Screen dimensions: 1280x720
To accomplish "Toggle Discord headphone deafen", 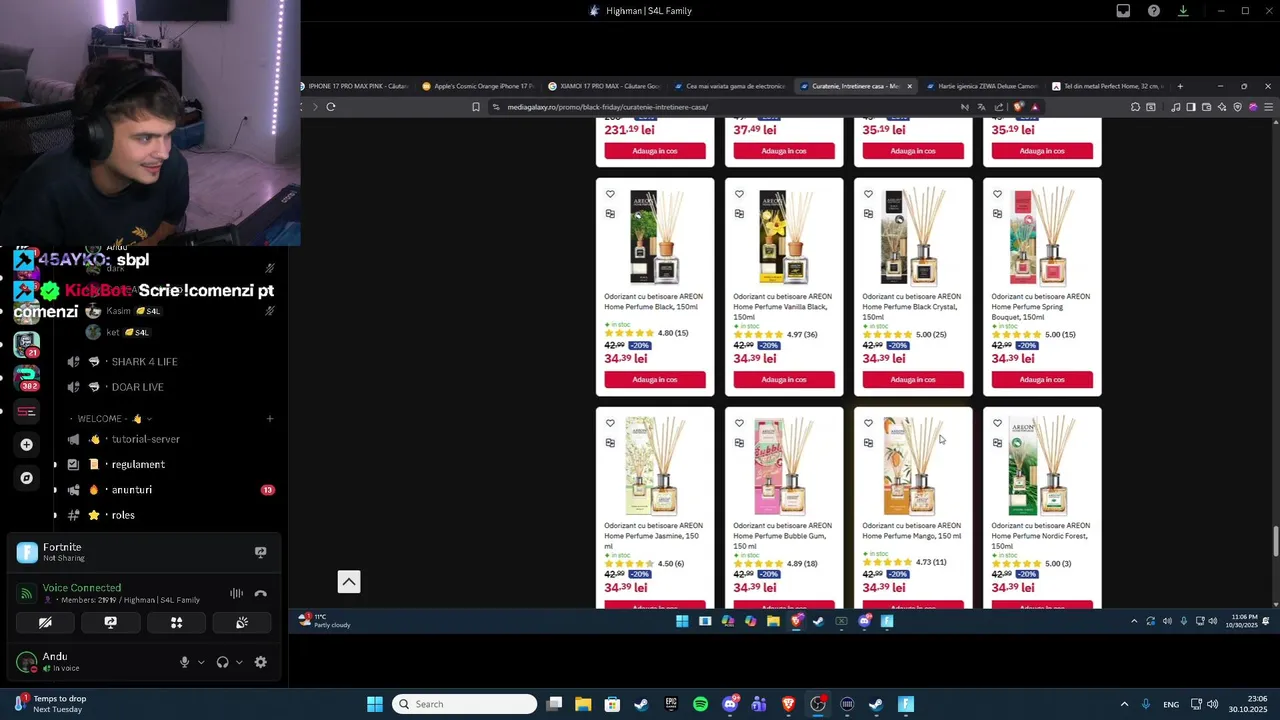I will (x=222, y=662).
